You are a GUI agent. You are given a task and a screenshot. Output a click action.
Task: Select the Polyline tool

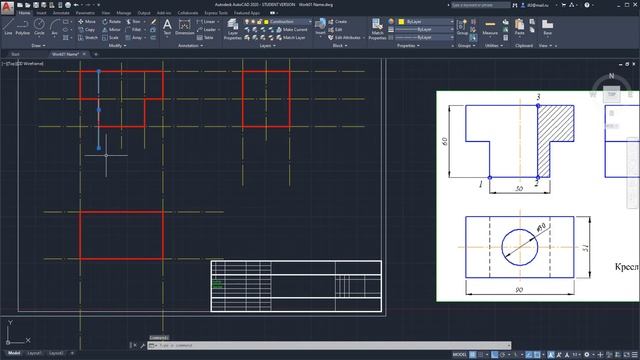click(22, 27)
